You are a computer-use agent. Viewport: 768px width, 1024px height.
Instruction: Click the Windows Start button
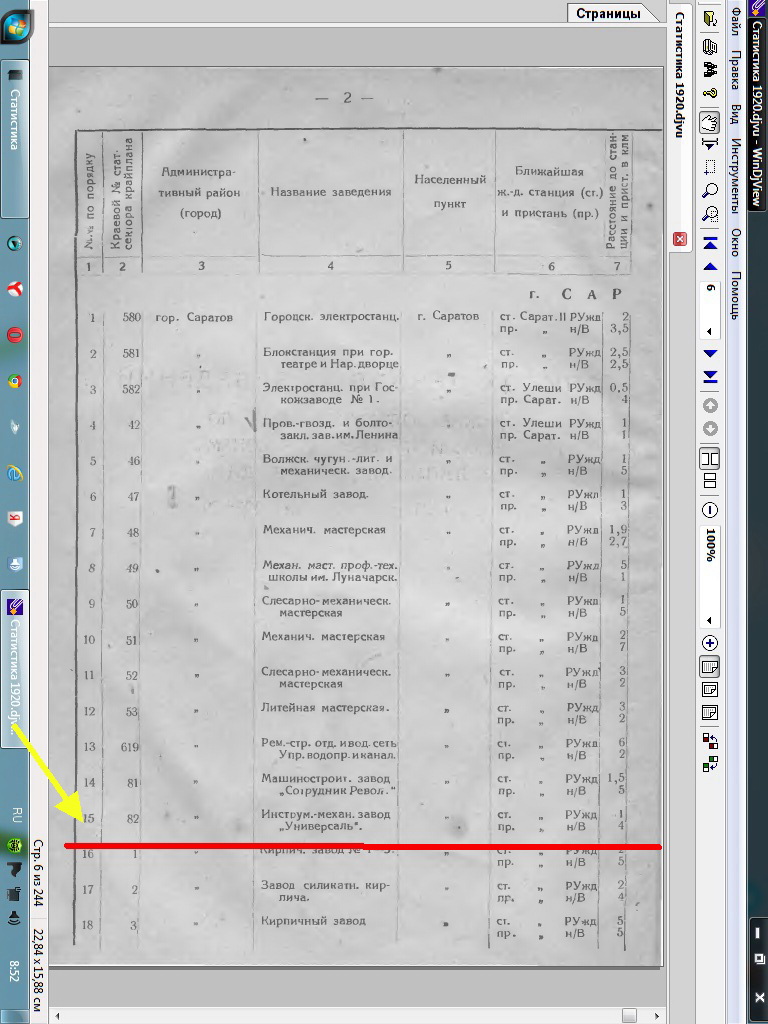[x=17, y=27]
